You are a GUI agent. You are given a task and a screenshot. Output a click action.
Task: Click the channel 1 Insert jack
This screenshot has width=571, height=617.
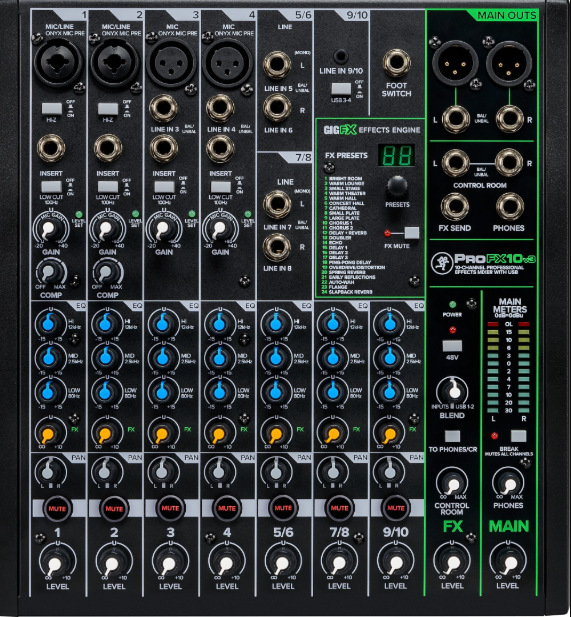tap(51, 148)
